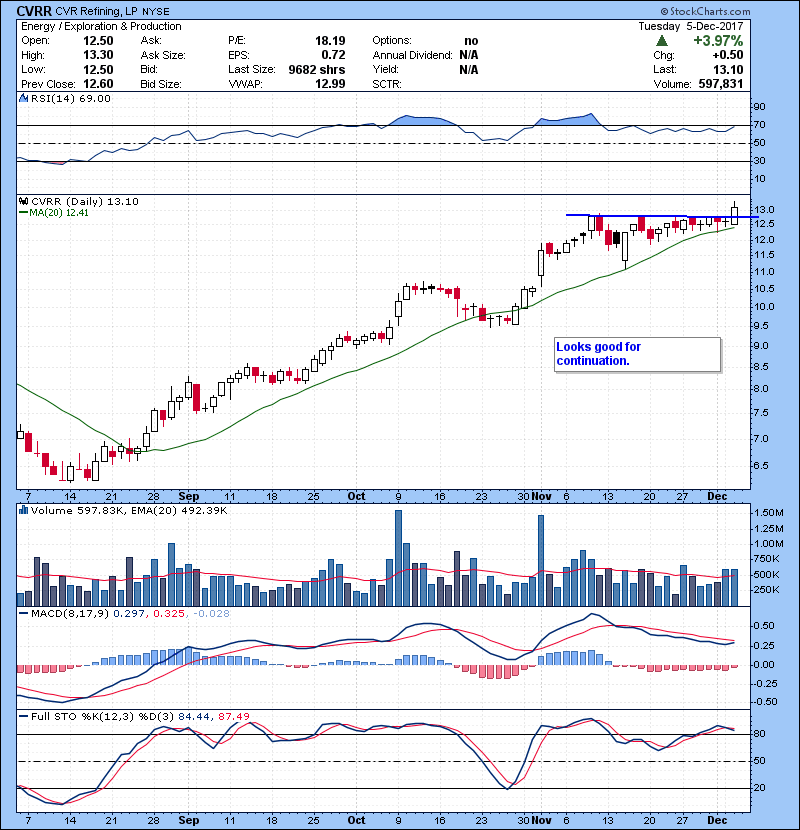Click the 'CVRR (Daily) 13.10' chart label
This screenshot has width=800, height=830.
[85, 201]
